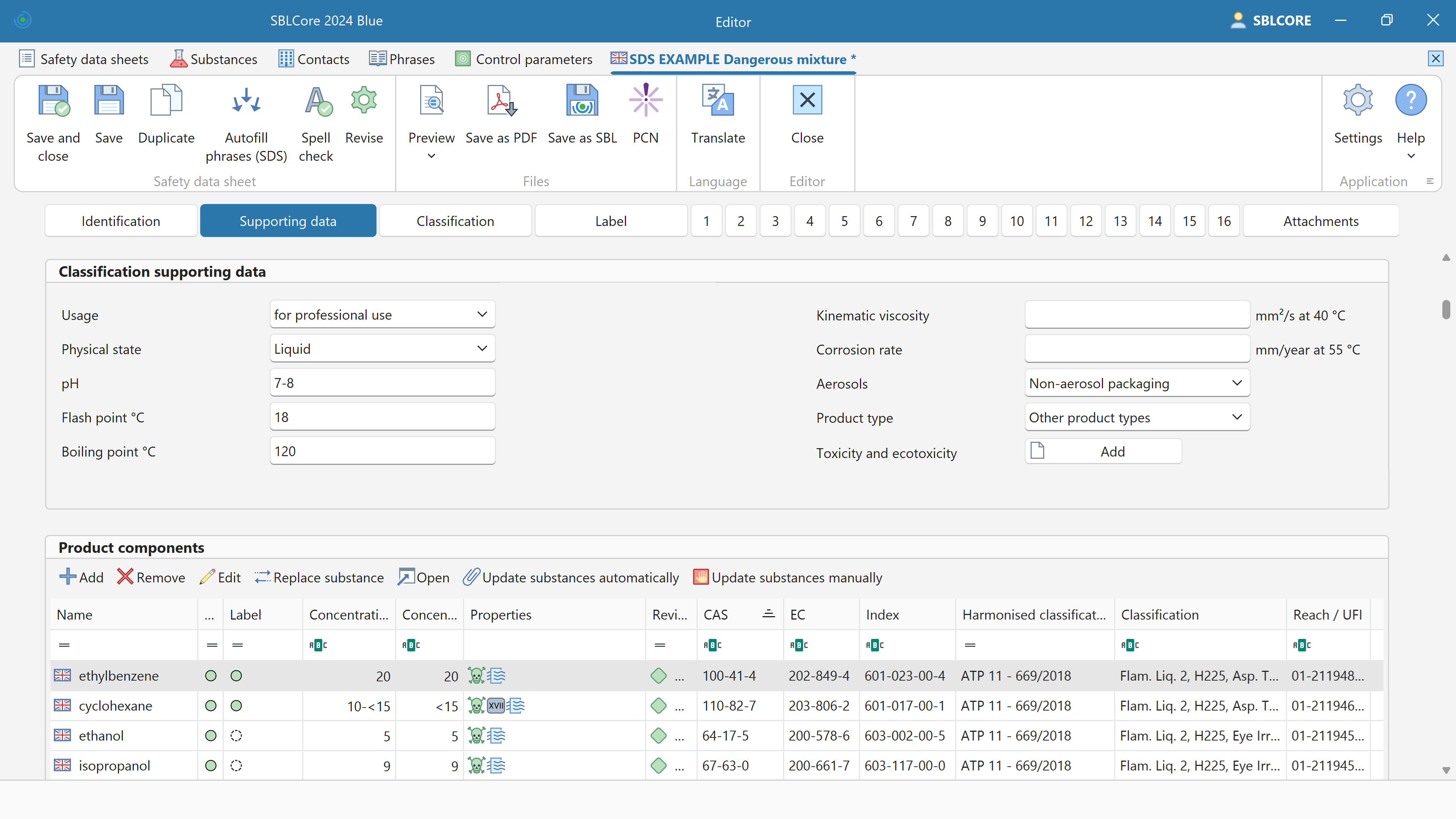Image resolution: width=1456 pixels, height=819 pixels.
Task: Open the Usage dropdown
Action: 382,314
